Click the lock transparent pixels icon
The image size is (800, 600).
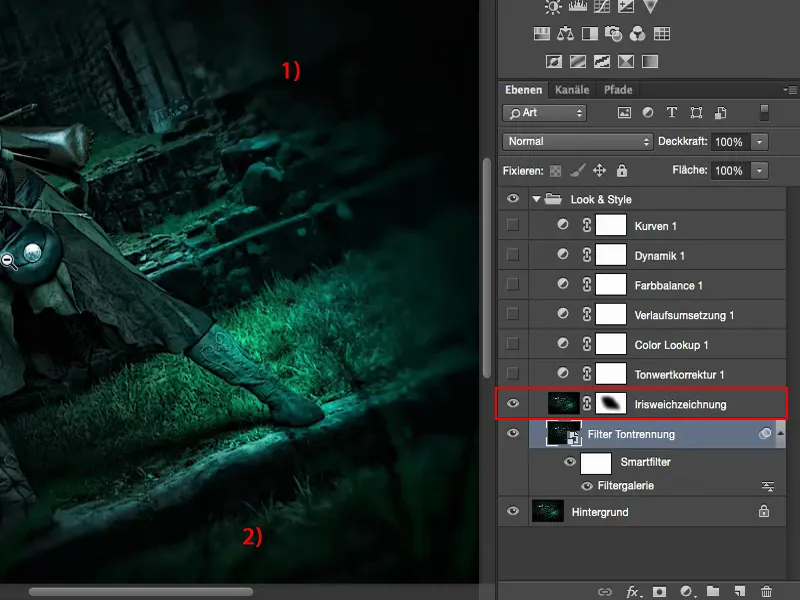coord(556,171)
